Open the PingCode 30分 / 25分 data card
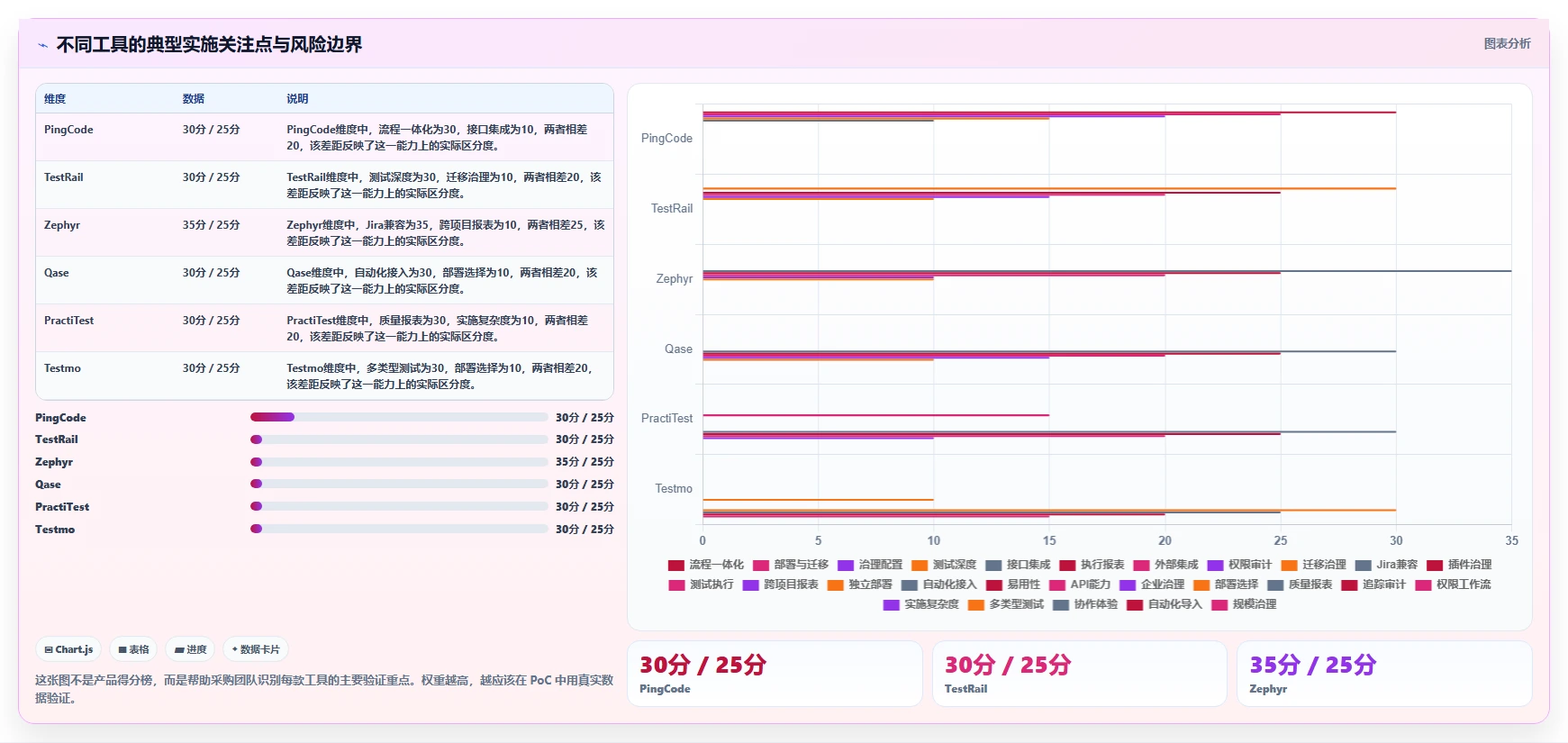This screenshot has height=743, width=1568. click(x=775, y=674)
